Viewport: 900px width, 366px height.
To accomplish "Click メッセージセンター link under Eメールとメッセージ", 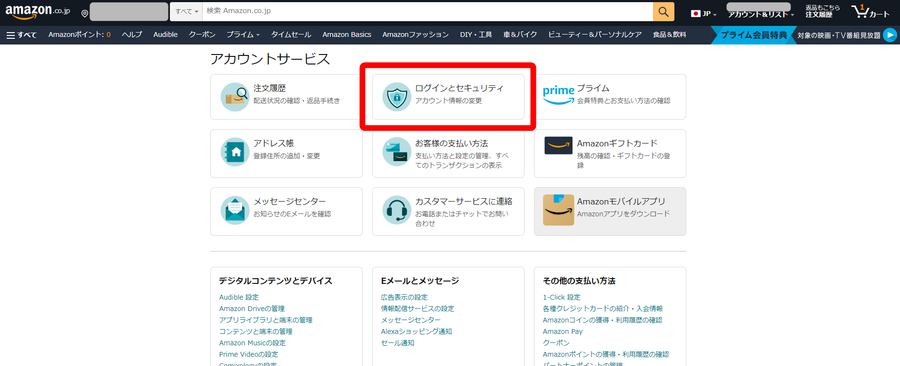I will click(410, 320).
